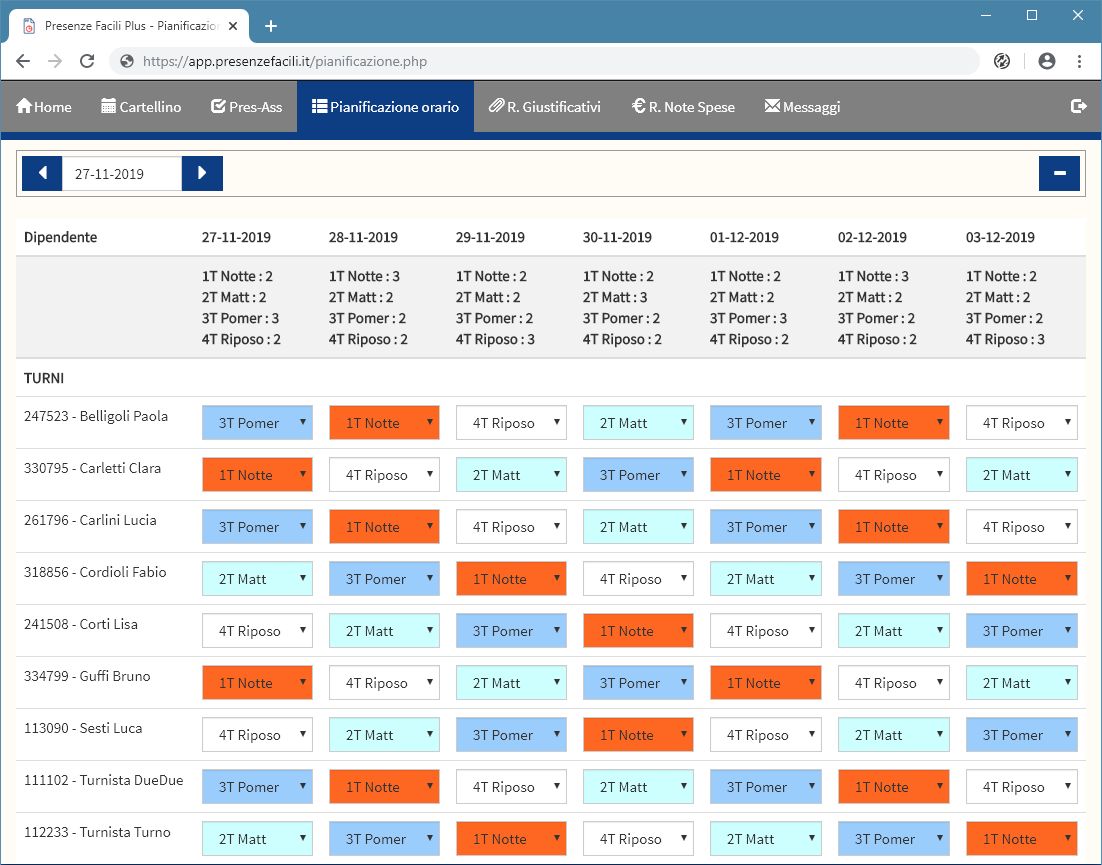Click the date field showing 27-11-2019
Screen dimensions: 1102x865
[121, 173]
